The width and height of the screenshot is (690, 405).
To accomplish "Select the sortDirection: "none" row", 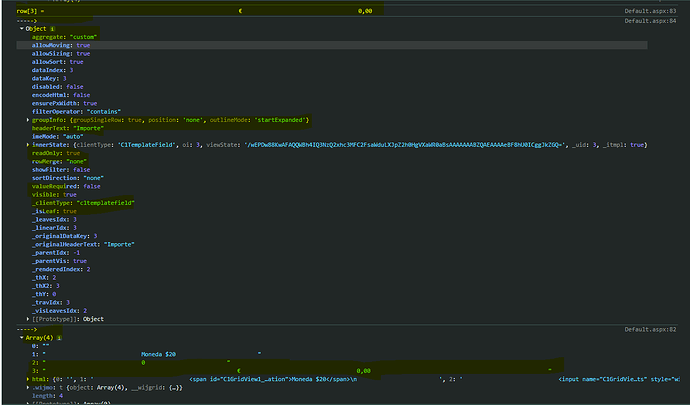I will click(x=68, y=178).
